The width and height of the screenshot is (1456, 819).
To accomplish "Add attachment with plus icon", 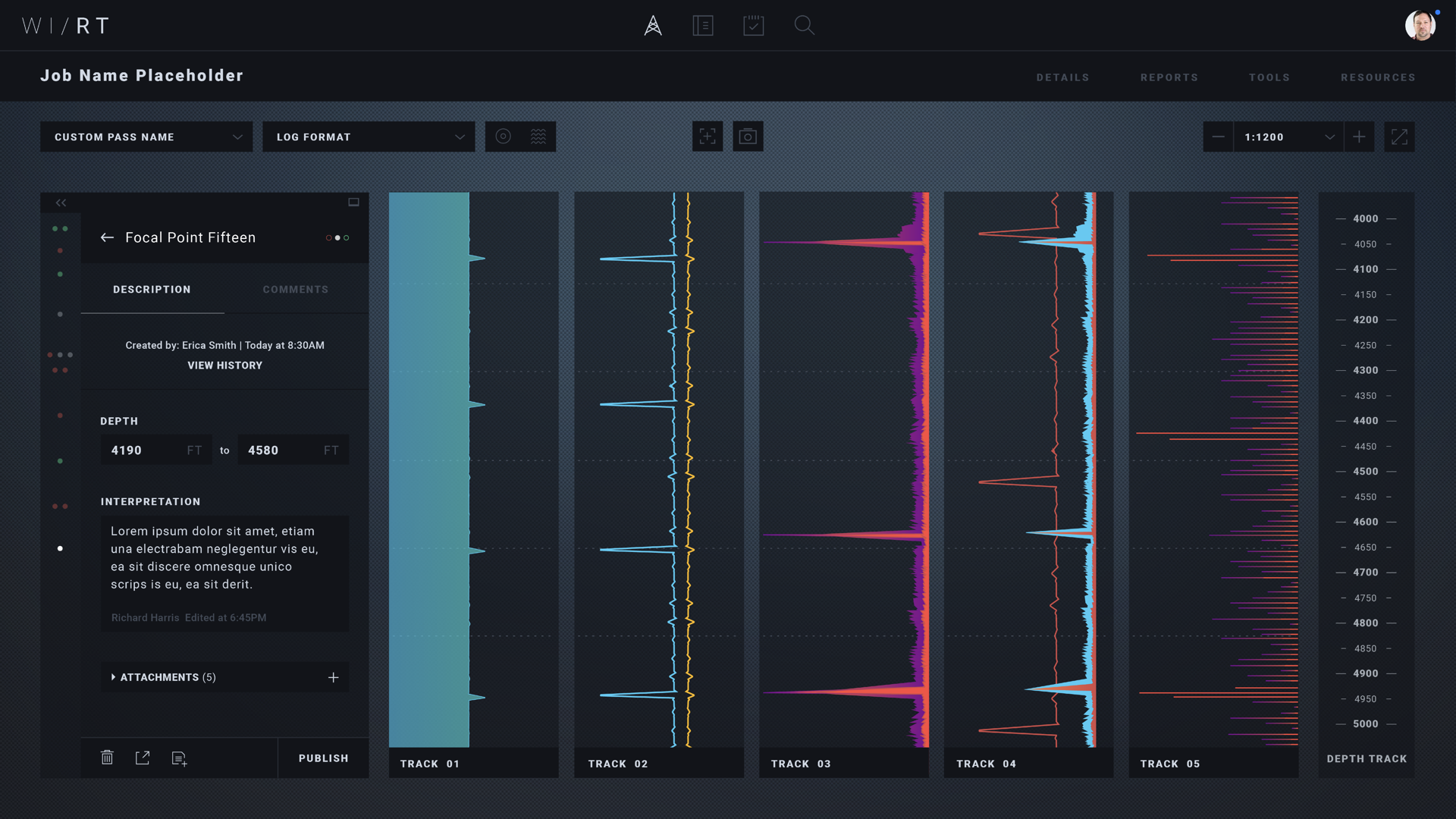I will [x=333, y=677].
